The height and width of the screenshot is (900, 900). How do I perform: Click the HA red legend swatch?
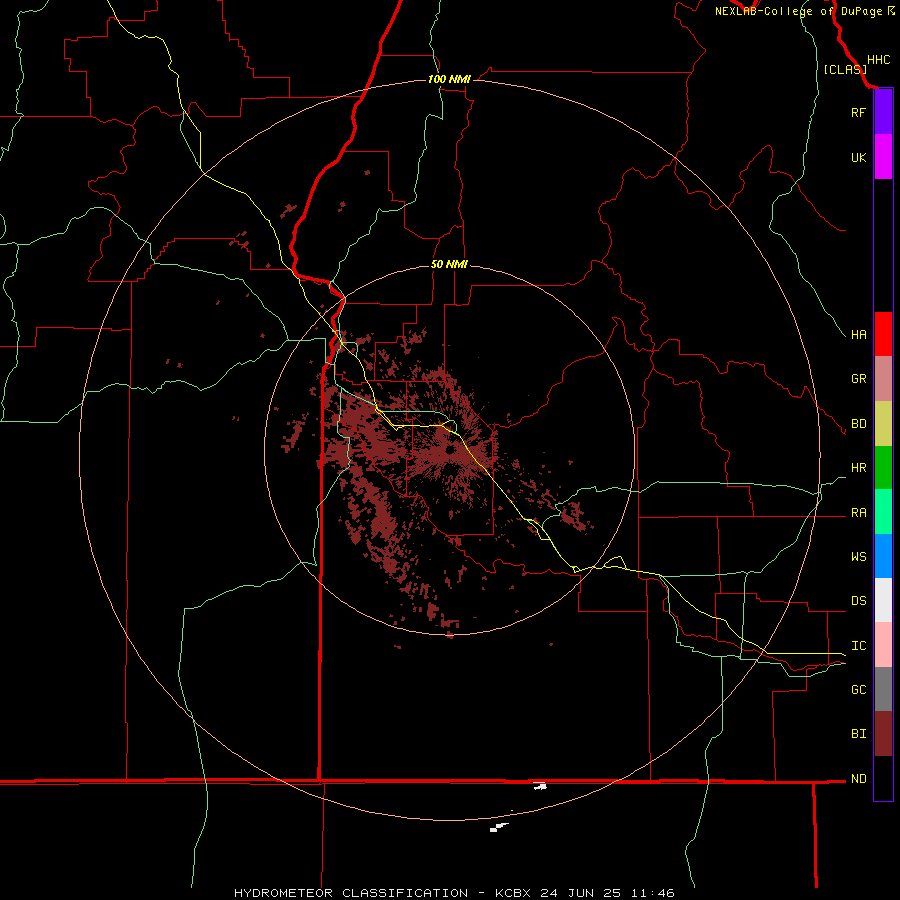point(883,334)
